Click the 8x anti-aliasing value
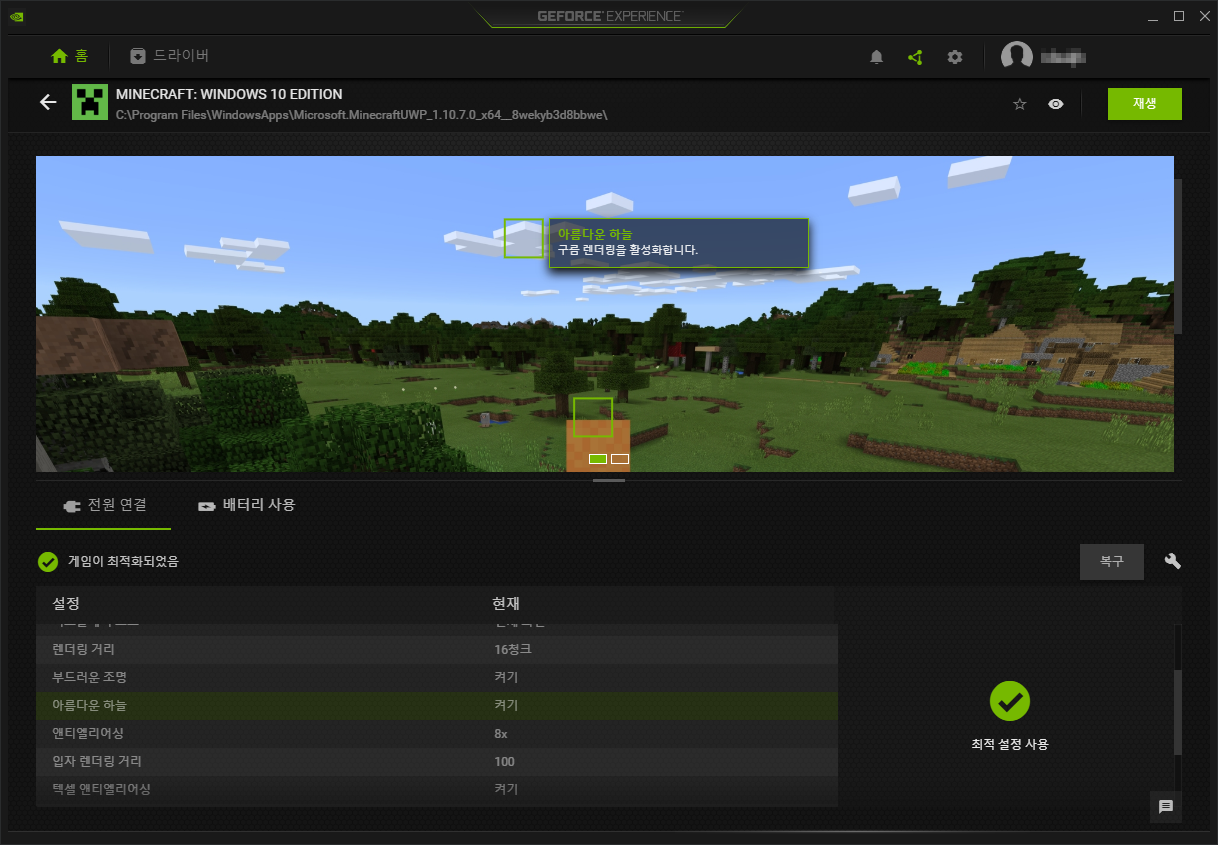The width and height of the screenshot is (1218, 845). pos(502,733)
